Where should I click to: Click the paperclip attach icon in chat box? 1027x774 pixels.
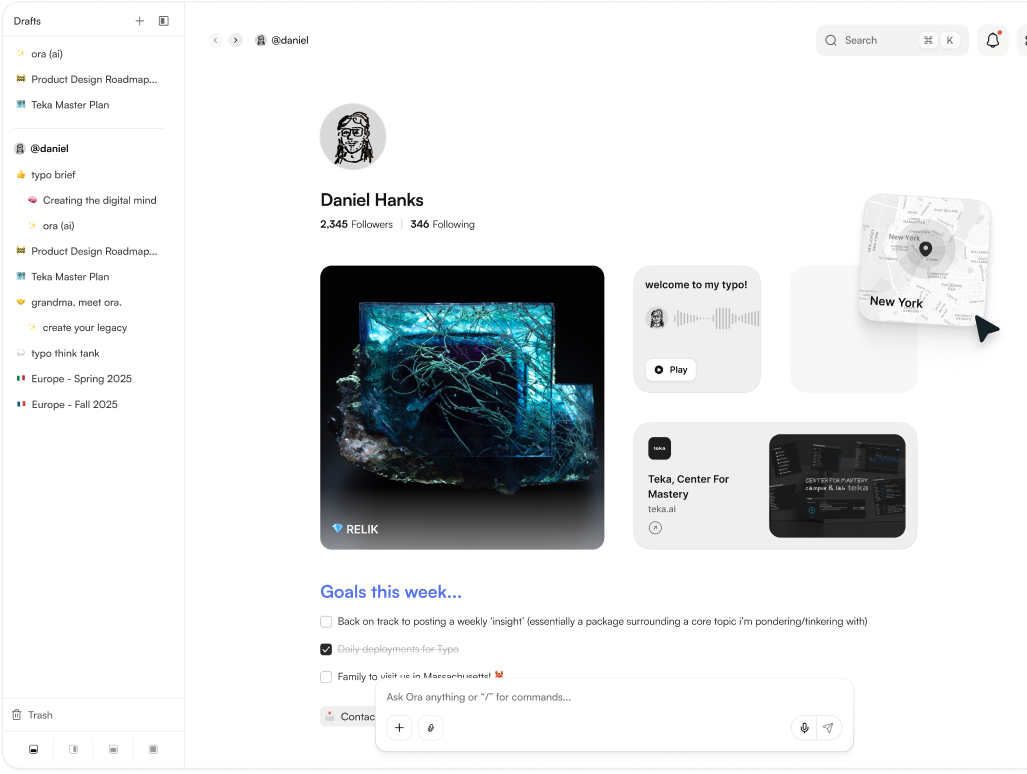pos(430,728)
